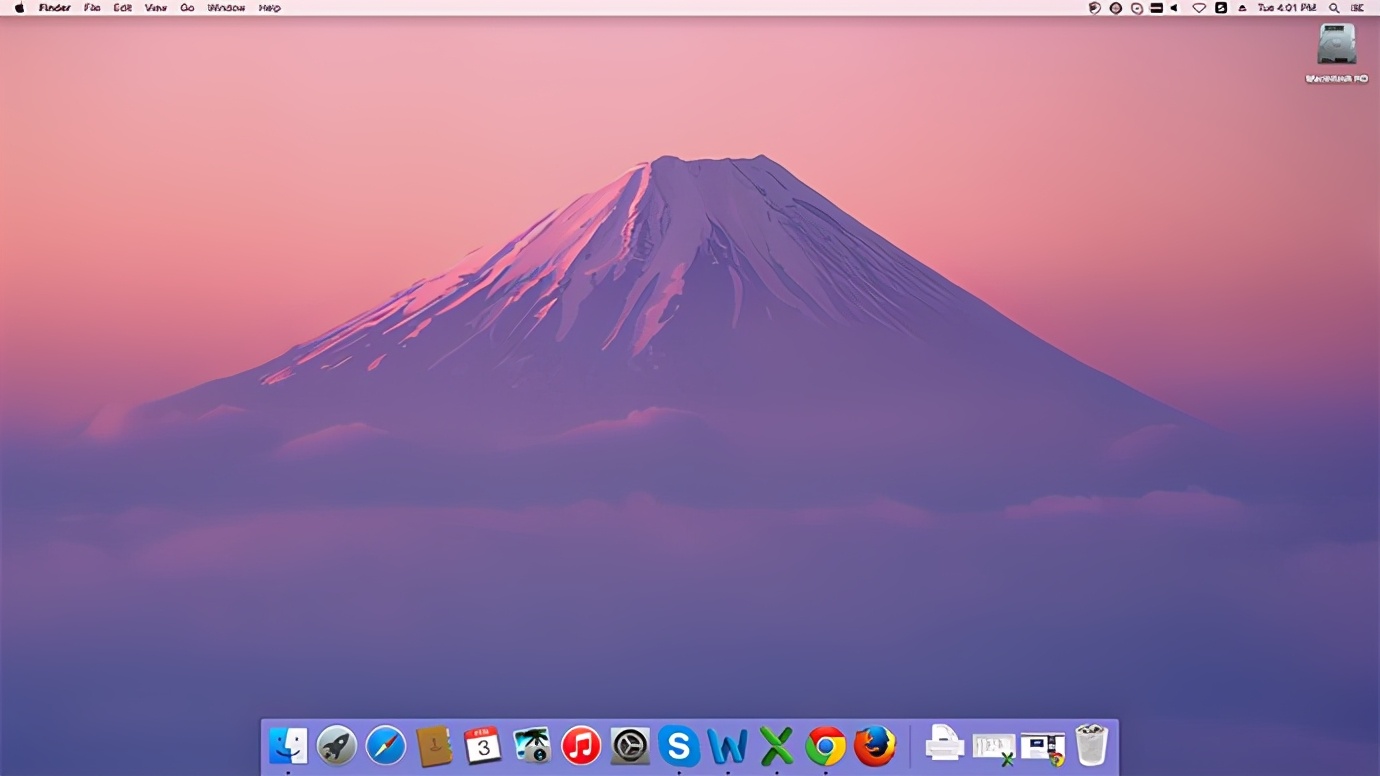Click the Spotlight search magnifier
1380x776 pixels.
pos(1334,8)
